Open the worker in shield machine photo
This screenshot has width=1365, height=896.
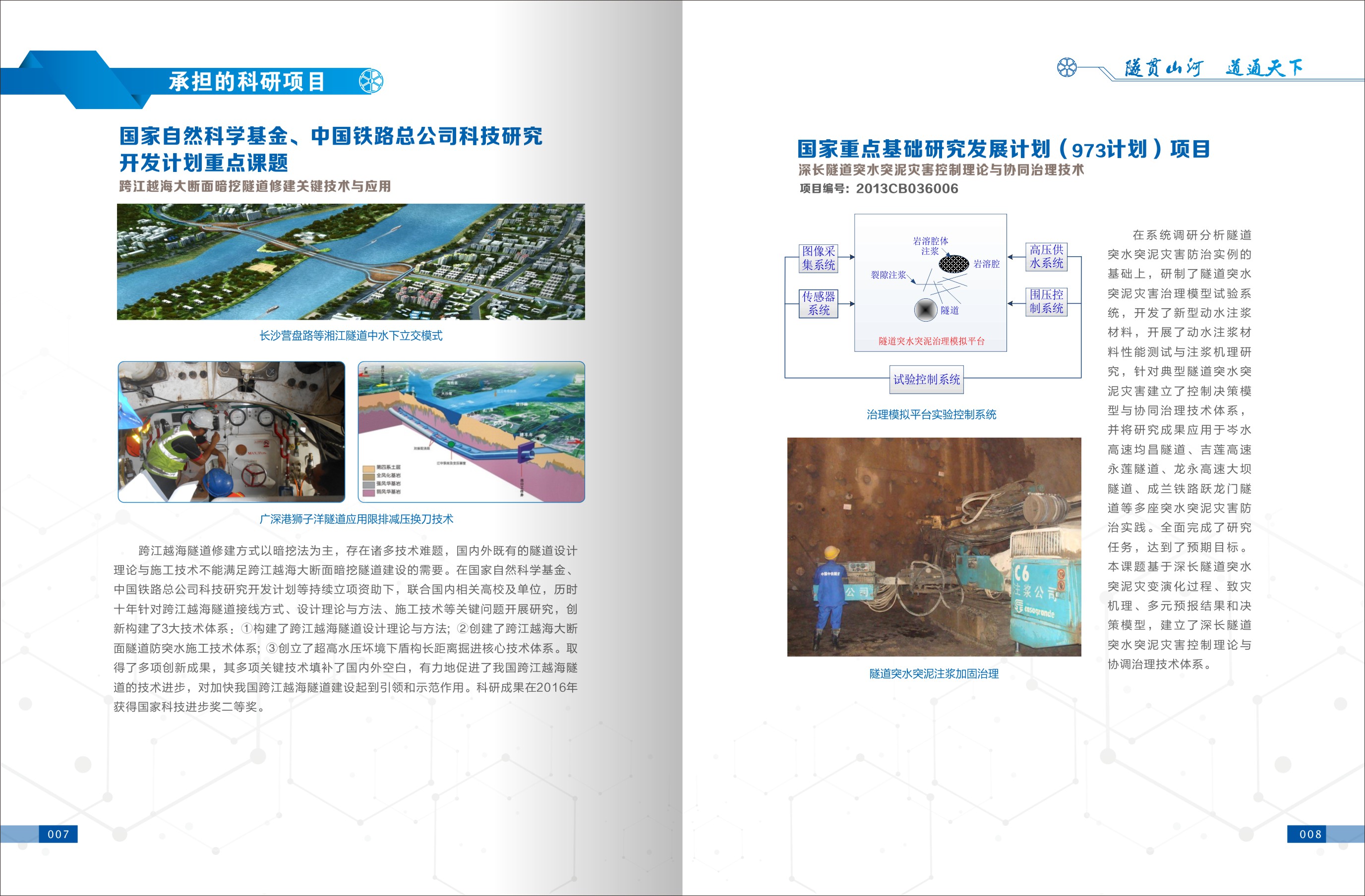point(231,432)
